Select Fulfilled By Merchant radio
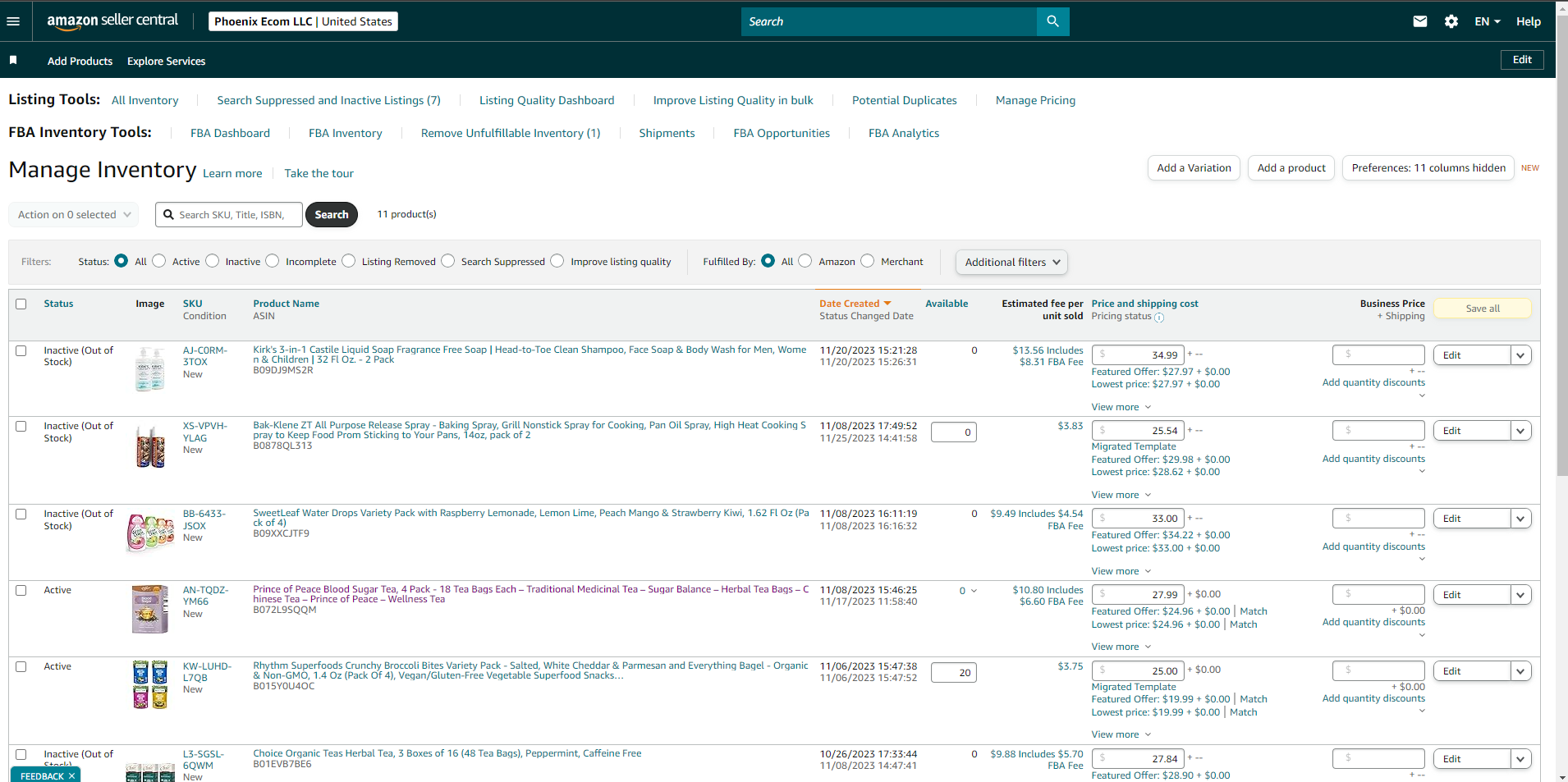The height and width of the screenshot is (782, 1568). click(868, 261)
